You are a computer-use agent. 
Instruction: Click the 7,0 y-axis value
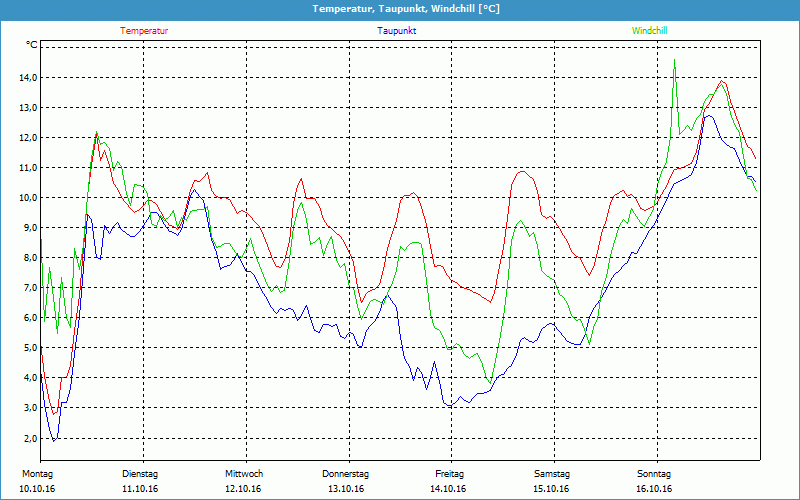click(30, 288)
